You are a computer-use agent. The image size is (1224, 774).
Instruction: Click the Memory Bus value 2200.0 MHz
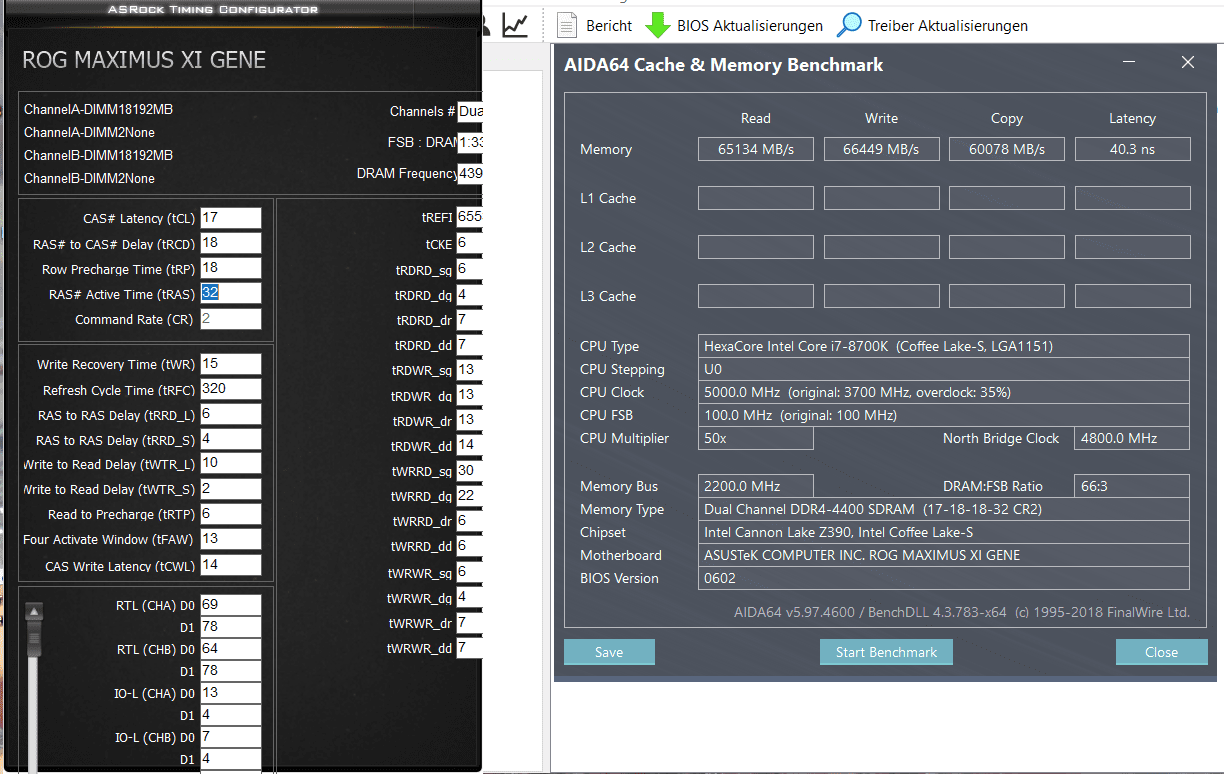click(x=755, y=486)
